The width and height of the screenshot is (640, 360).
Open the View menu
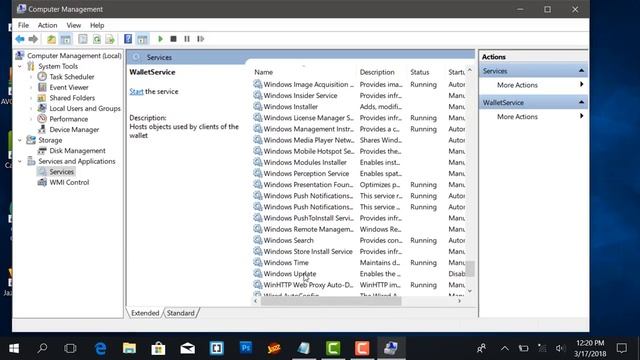tap(73, 25)
